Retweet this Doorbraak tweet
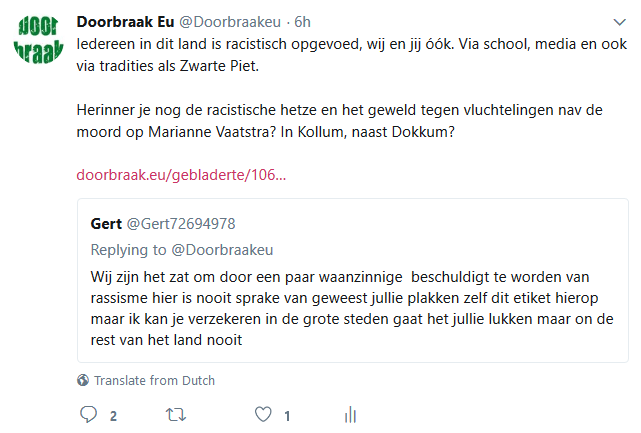Viewport: 641px width, 433px height. [x=175, y=415]
